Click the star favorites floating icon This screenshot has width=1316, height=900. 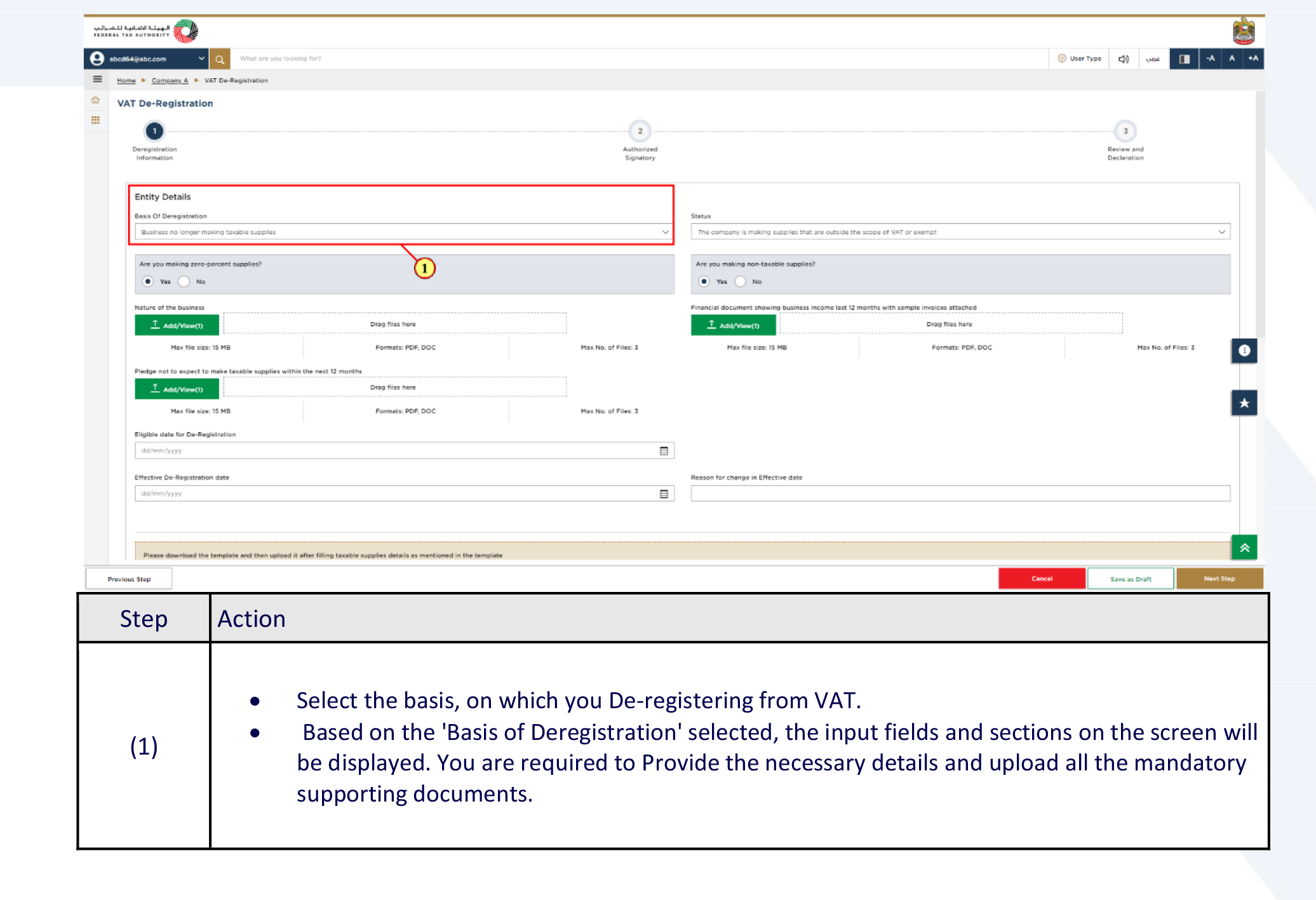click(1244, 403)
